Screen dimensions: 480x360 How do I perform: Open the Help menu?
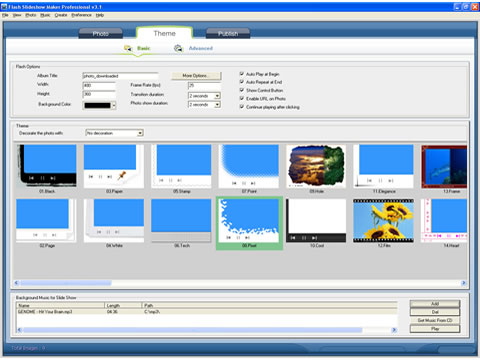(100, 15)
